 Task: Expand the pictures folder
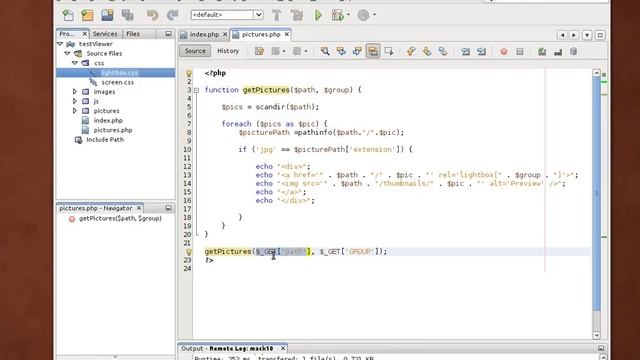[x=75, y=111]
